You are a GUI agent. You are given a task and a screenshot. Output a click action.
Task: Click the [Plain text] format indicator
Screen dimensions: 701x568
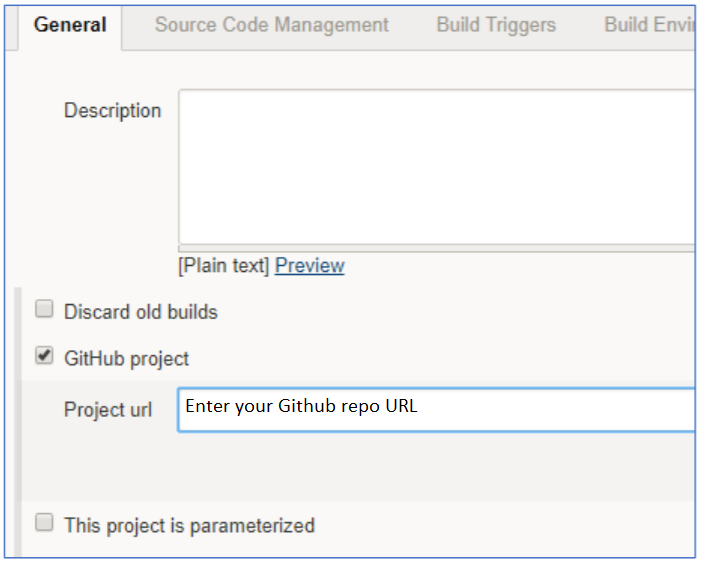point(224,265)
